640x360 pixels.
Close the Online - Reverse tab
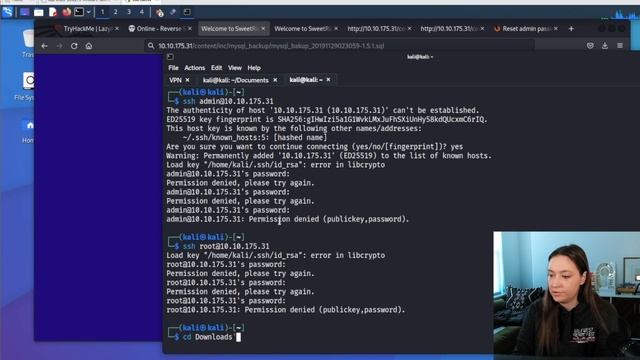(x=190, y=29)
